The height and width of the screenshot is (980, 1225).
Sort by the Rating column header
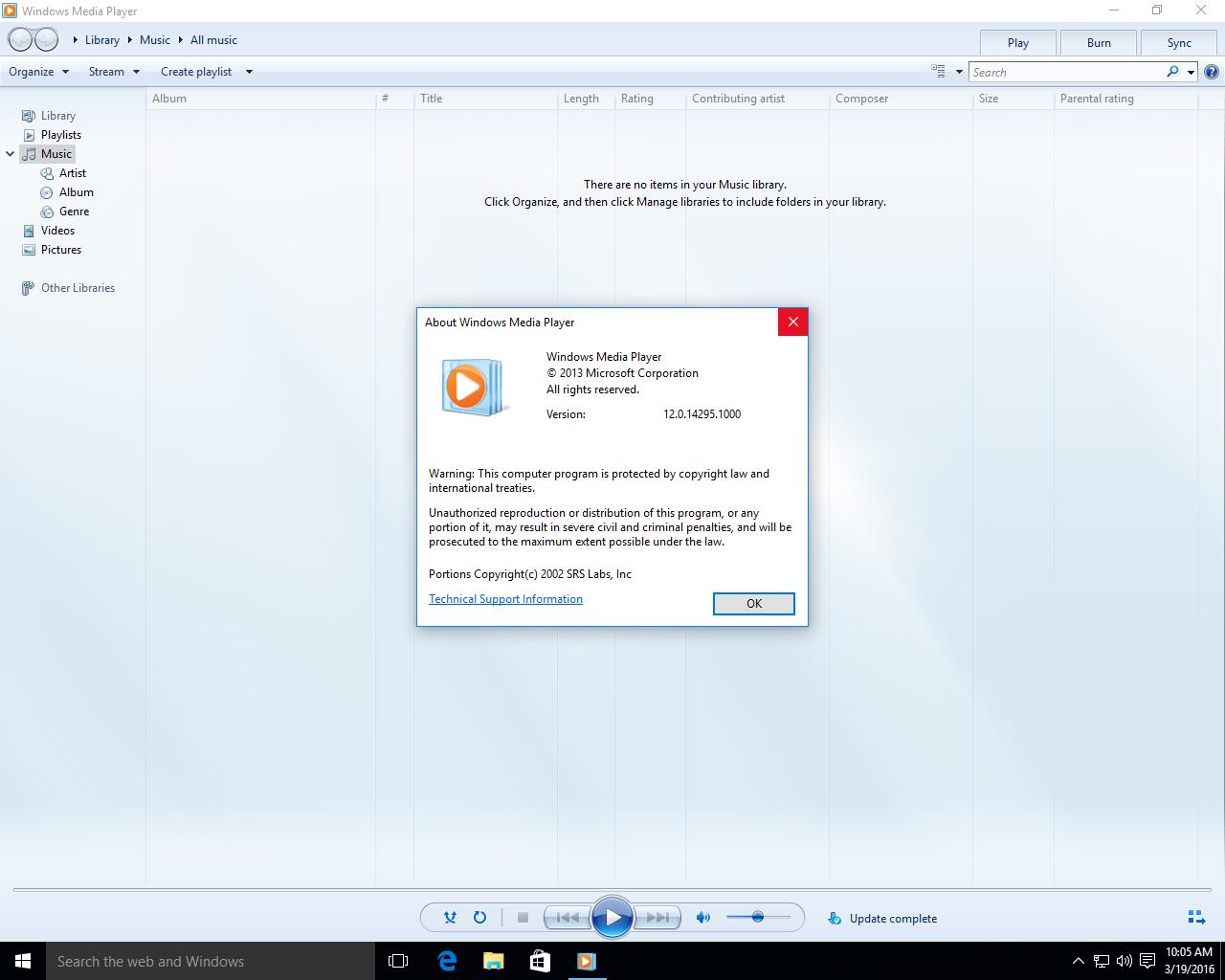click(x=650, y=98)
